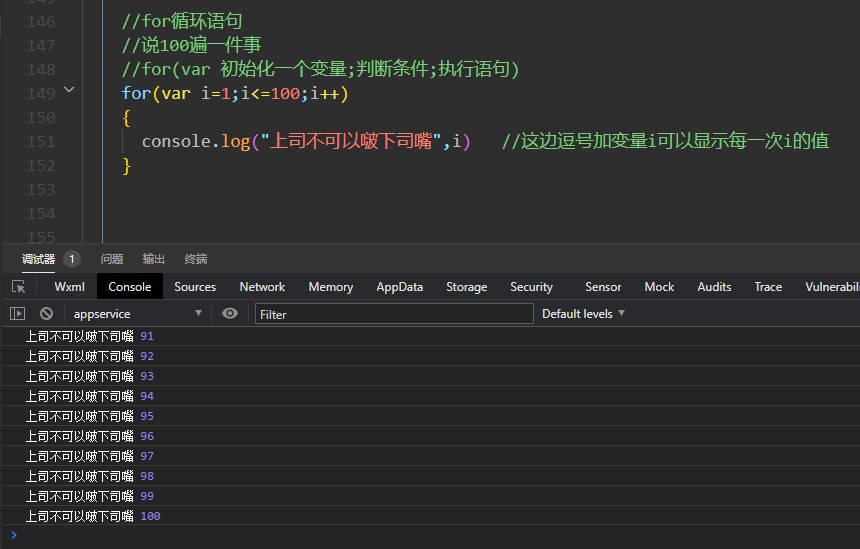
Task: Open the Sensor tab
Action: tap(603, 287)
